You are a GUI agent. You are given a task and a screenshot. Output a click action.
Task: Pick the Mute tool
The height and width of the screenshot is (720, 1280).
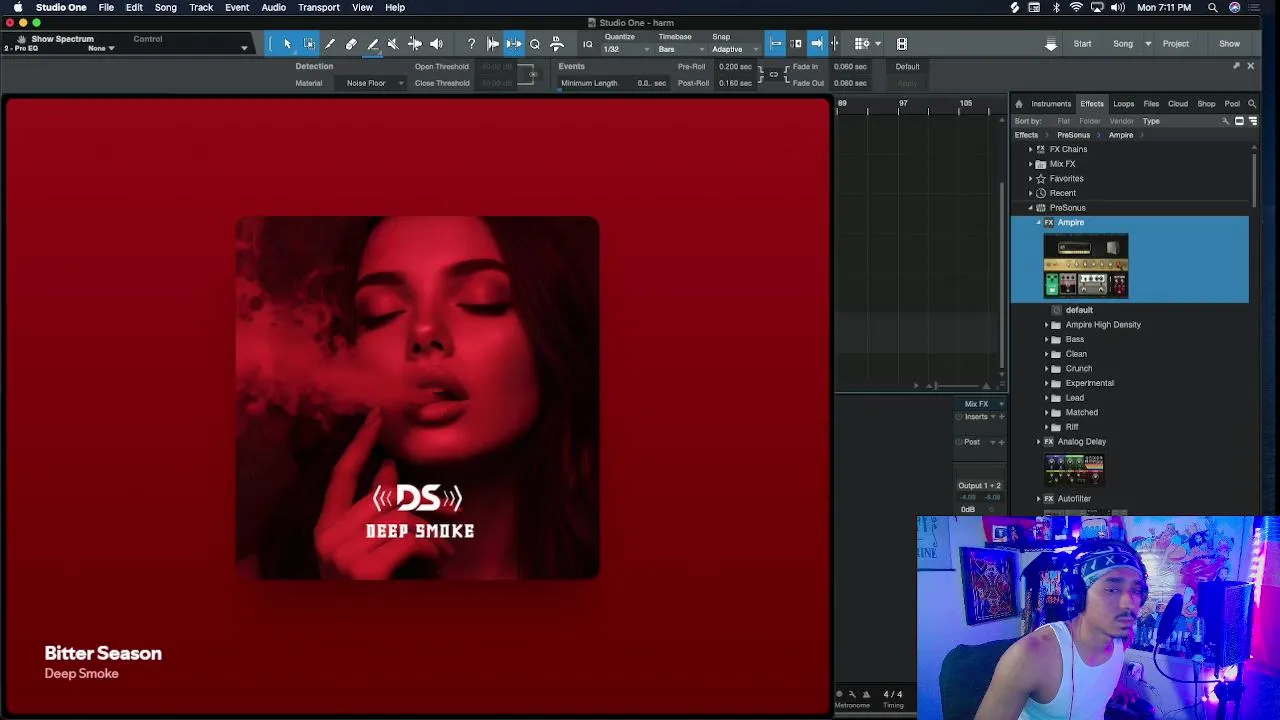point(393,44)
